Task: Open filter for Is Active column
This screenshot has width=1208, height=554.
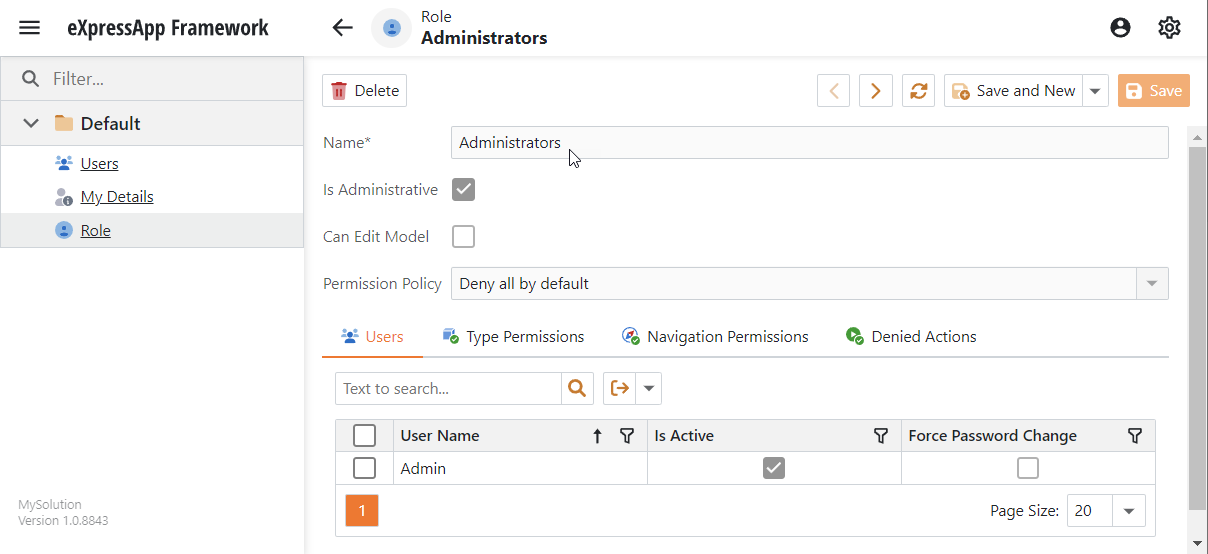Action: click(x=881, y=436)
